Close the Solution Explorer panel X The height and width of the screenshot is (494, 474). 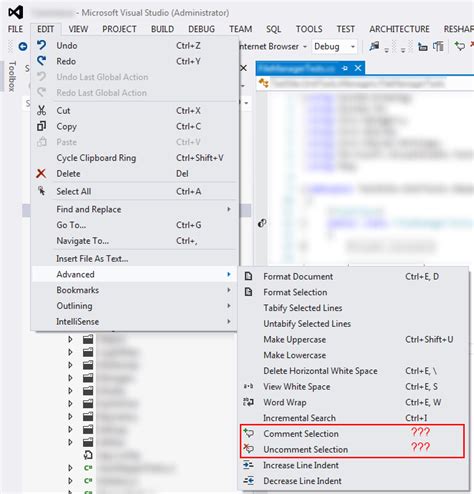click(x=244, y=68)
